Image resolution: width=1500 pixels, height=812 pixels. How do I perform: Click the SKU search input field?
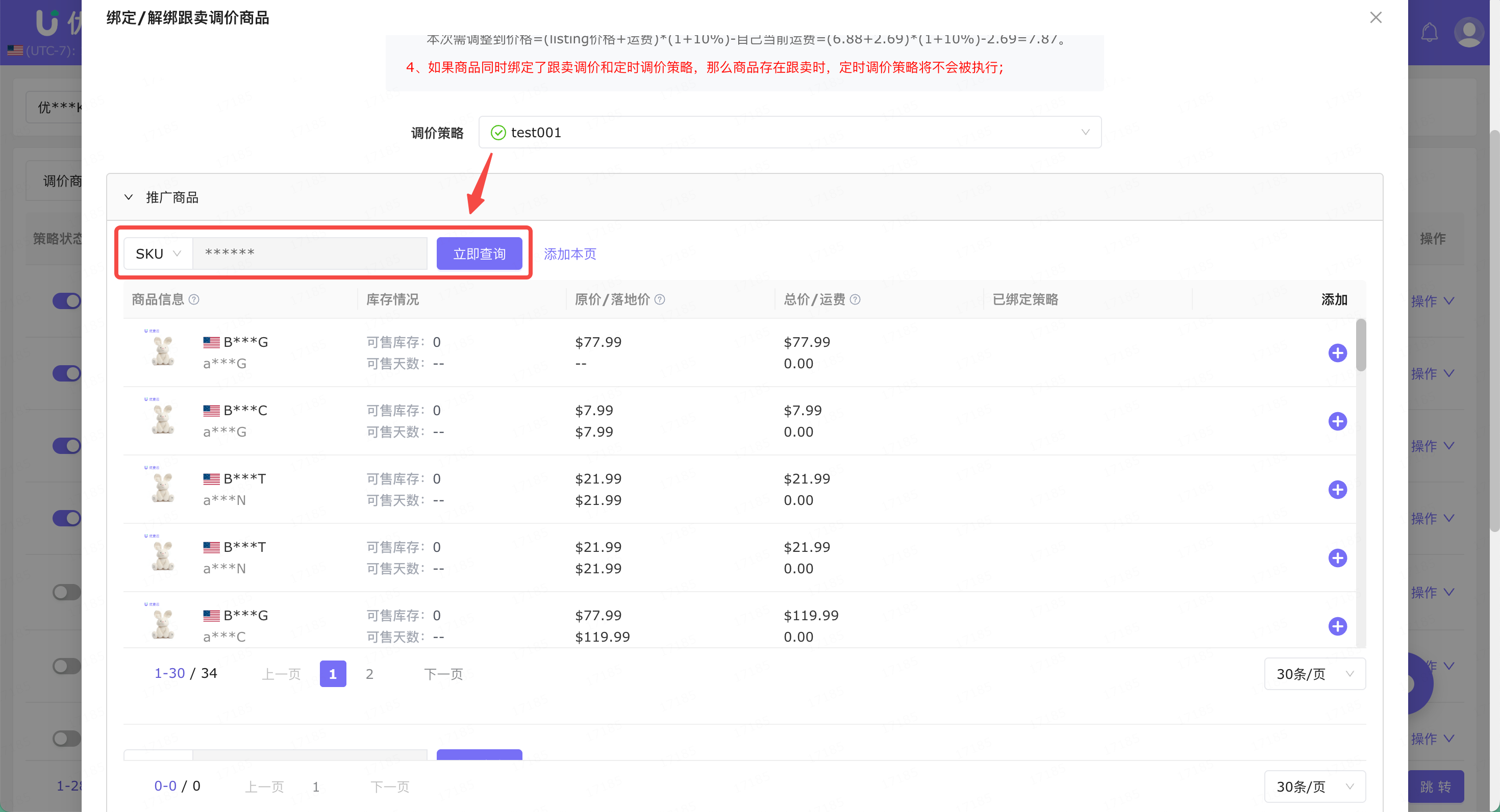310,254
